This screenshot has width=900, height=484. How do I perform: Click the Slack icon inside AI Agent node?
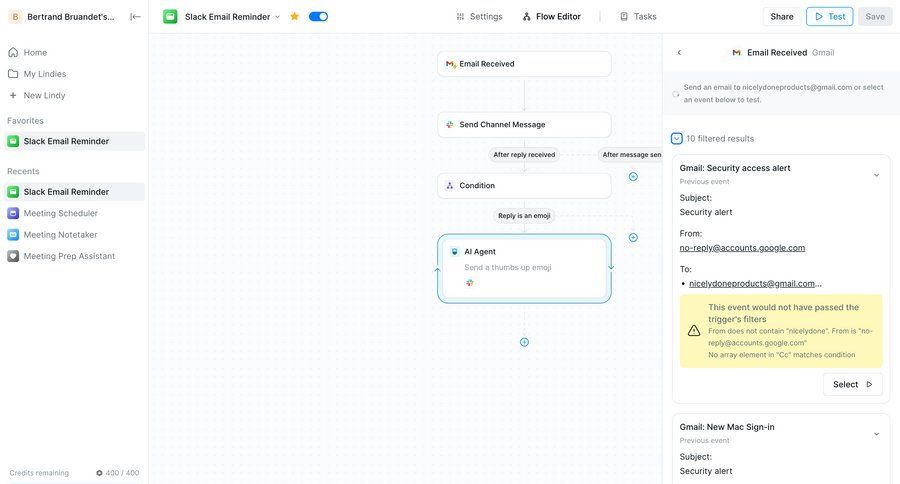pyautogui.click(x=470, y=282)
